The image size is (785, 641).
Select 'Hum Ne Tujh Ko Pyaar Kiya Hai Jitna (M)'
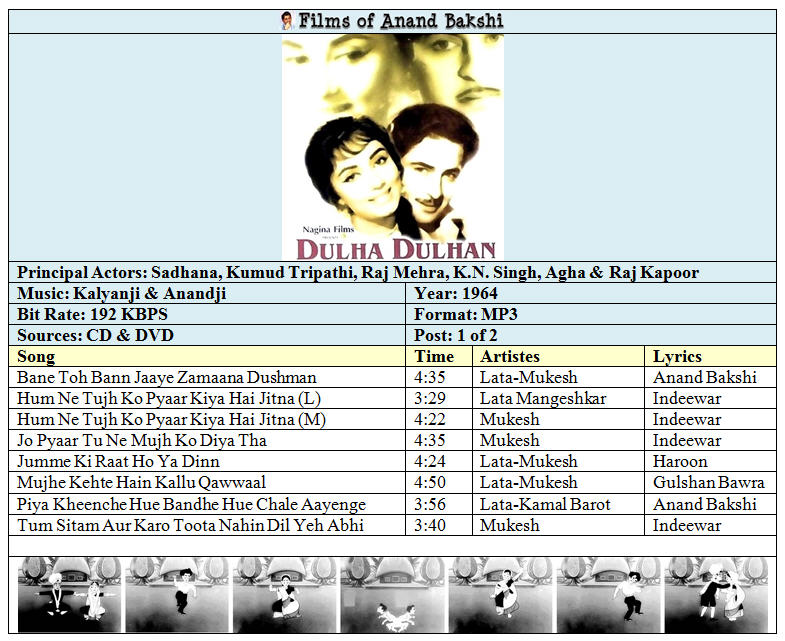point(171,420)
